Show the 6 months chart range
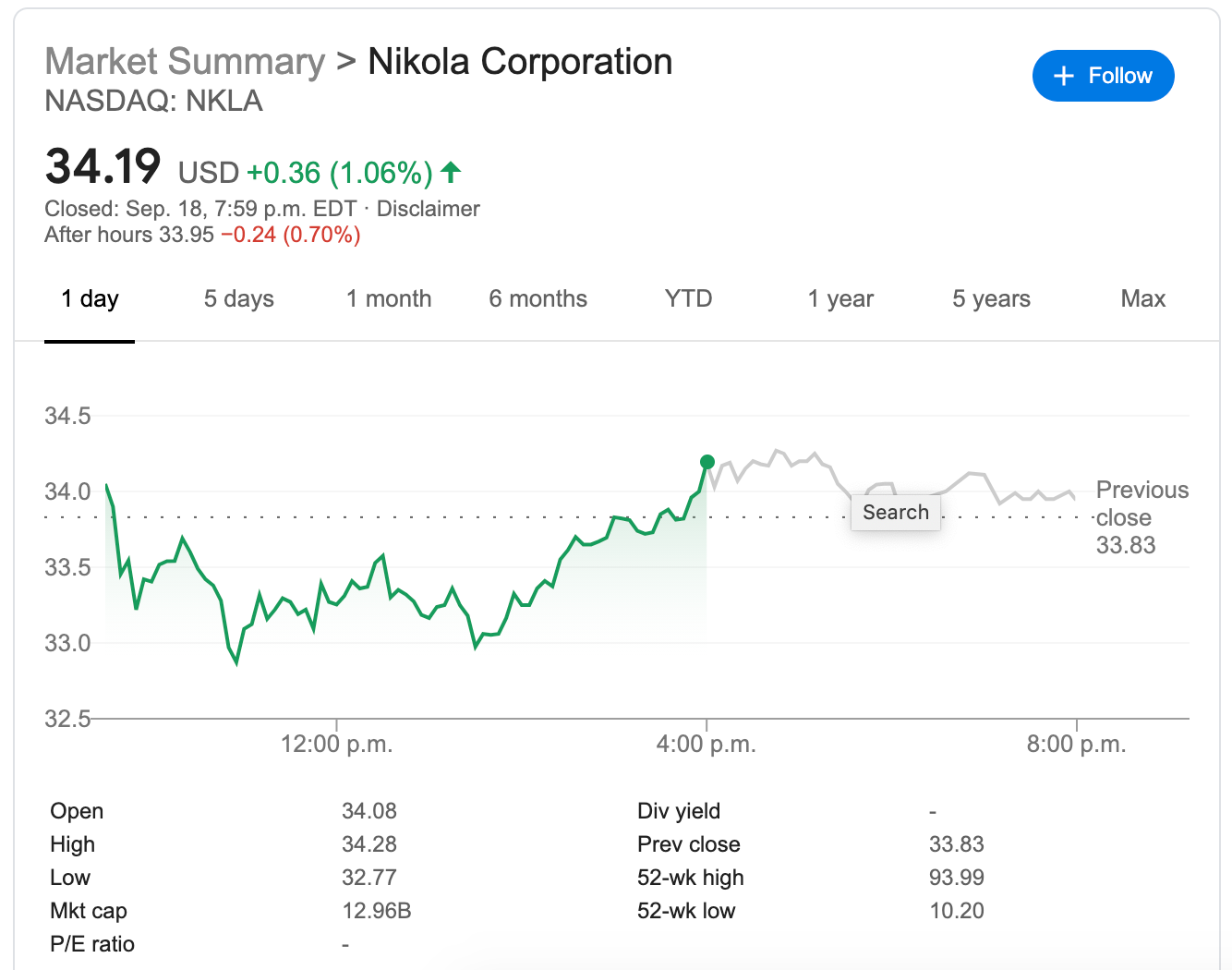 coord(537,299)
